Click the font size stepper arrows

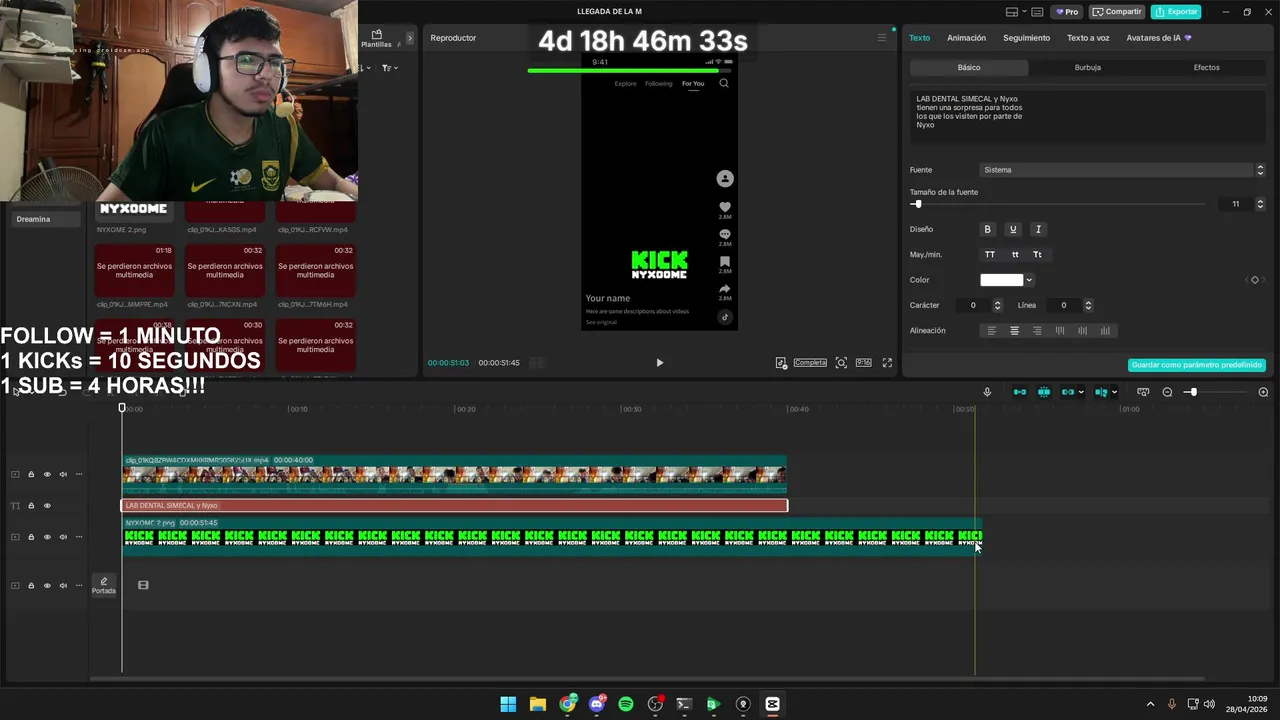pyautogui.click(x=1260, y=204)
